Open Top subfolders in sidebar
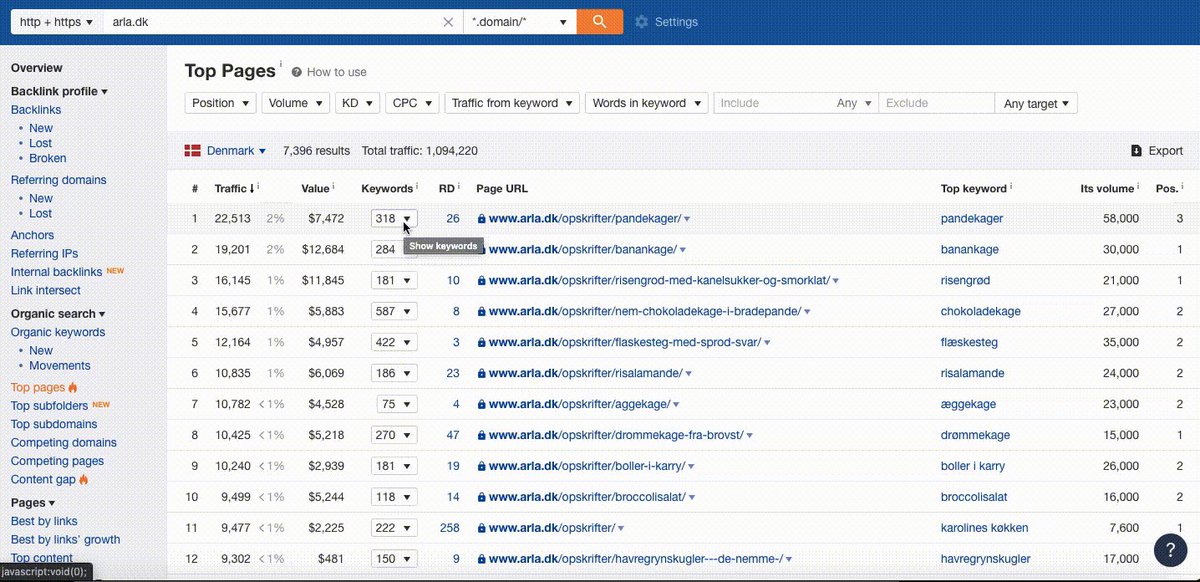The height and width of the screenshot is (582, 1200). [x=49, y=406]
